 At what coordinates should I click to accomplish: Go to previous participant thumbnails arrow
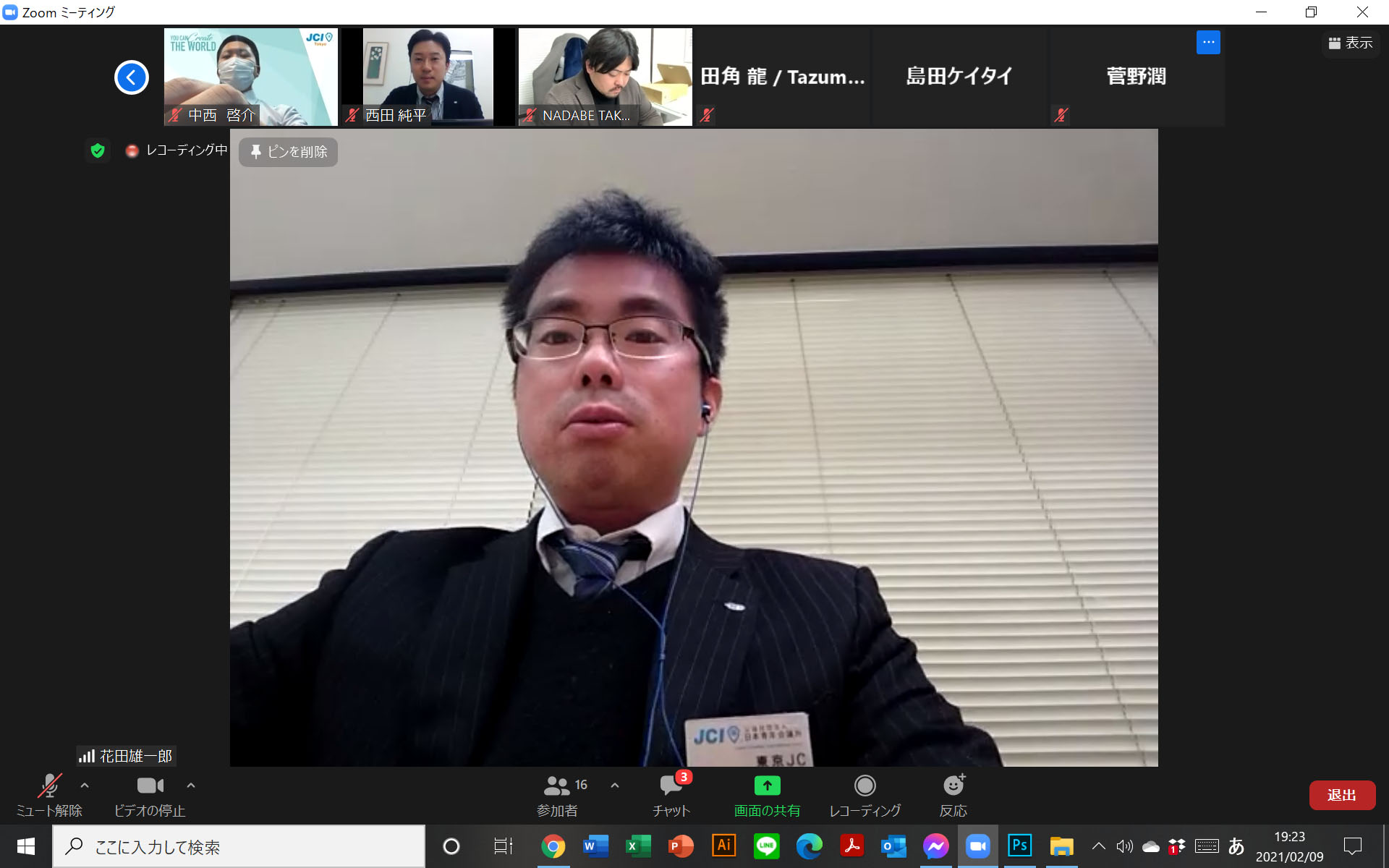point(132,77)
